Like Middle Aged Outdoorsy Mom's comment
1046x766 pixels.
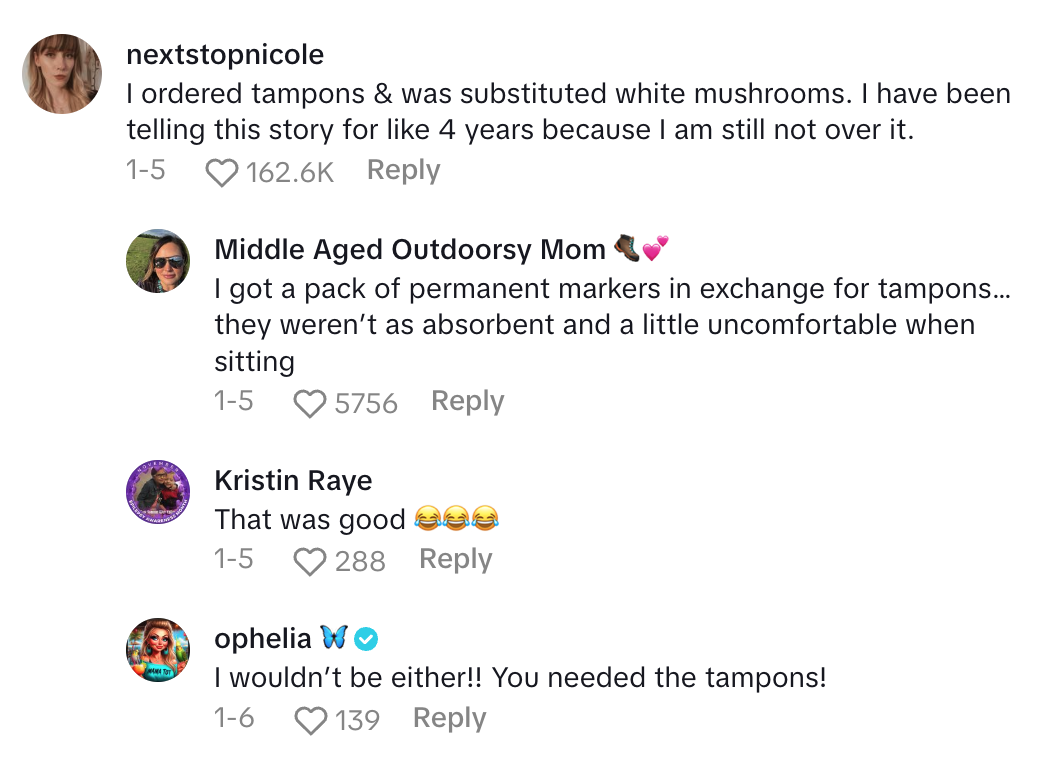pos(311,403)
